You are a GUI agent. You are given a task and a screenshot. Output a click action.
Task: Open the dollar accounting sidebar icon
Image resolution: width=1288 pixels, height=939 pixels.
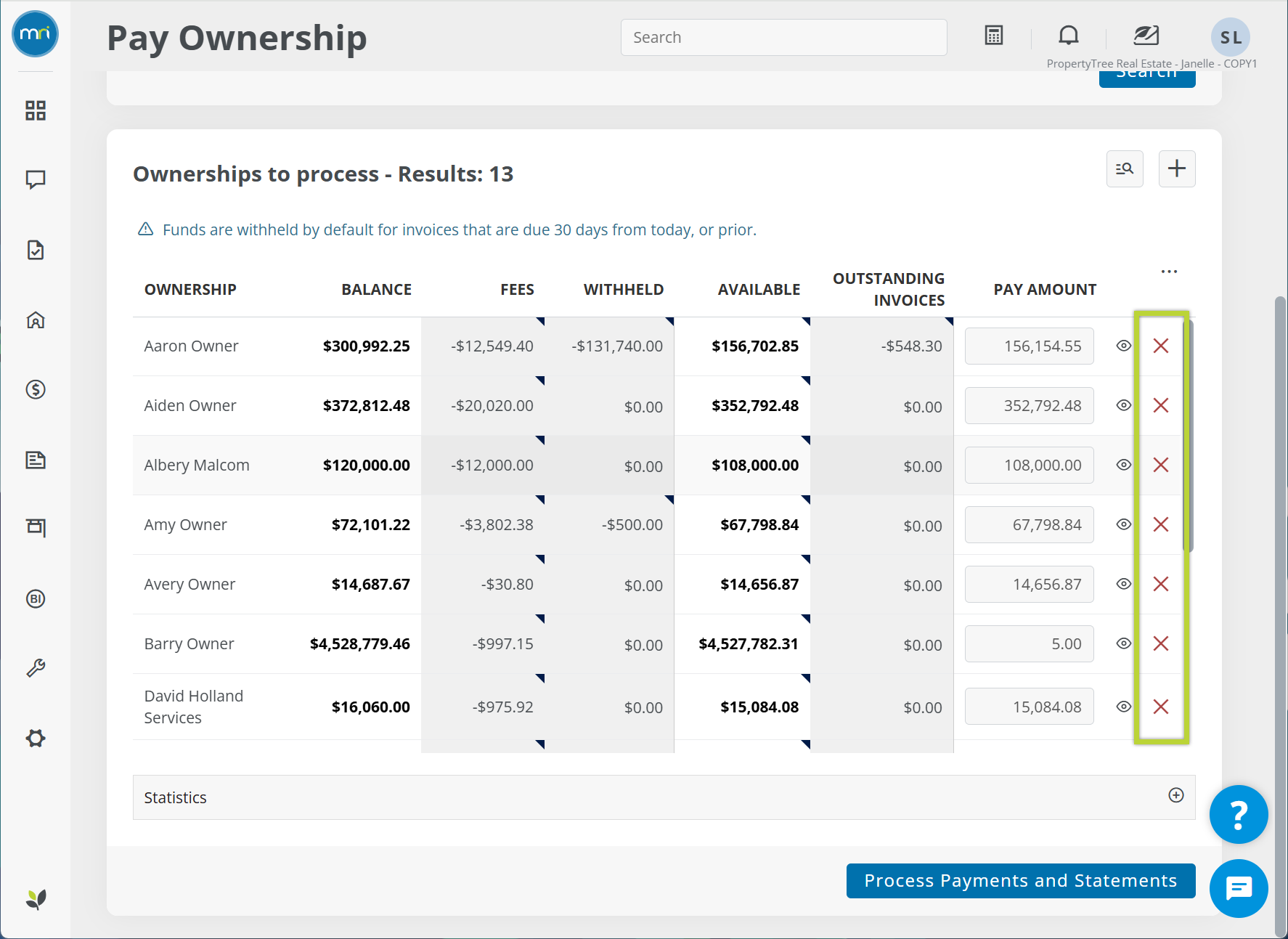tap(36, 390)
